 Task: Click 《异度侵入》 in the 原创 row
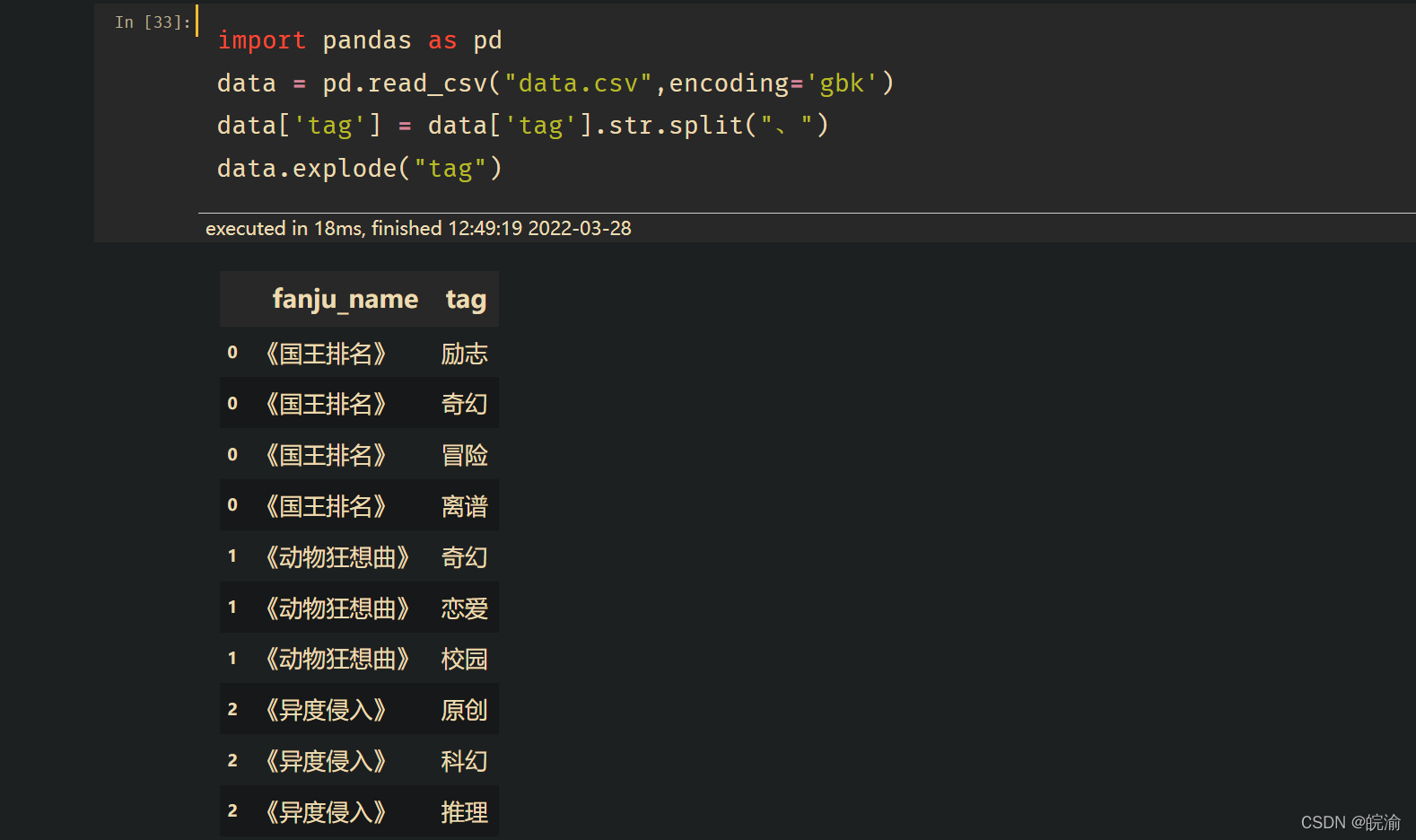click(x=326, y=710)
